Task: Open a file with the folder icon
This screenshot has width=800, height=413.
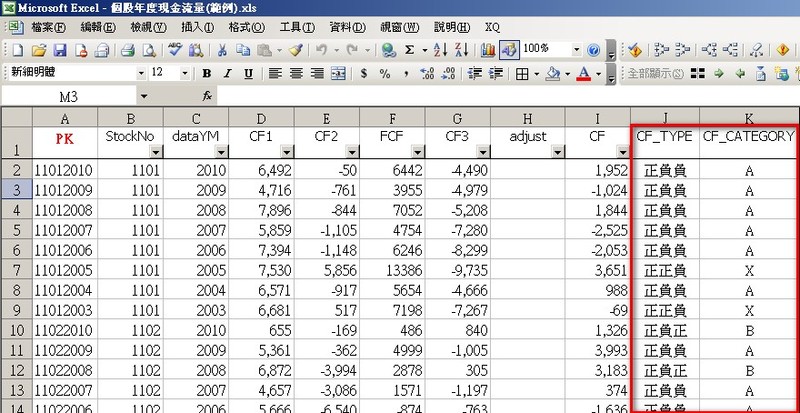Action: click(39, 50)
